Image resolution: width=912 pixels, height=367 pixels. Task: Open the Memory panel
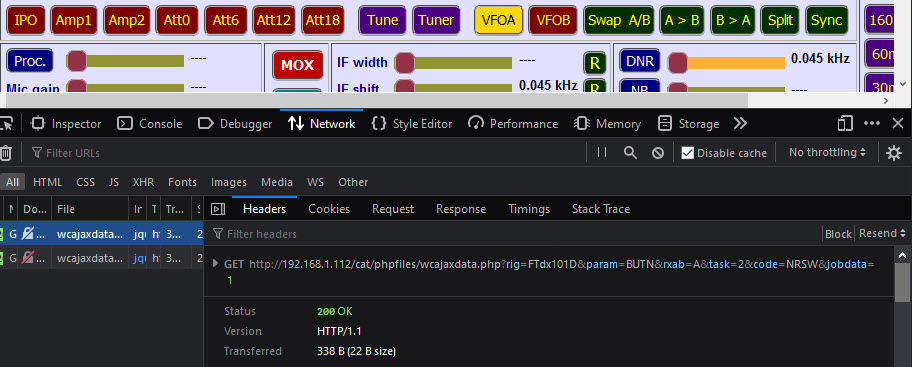pos(607,124)
